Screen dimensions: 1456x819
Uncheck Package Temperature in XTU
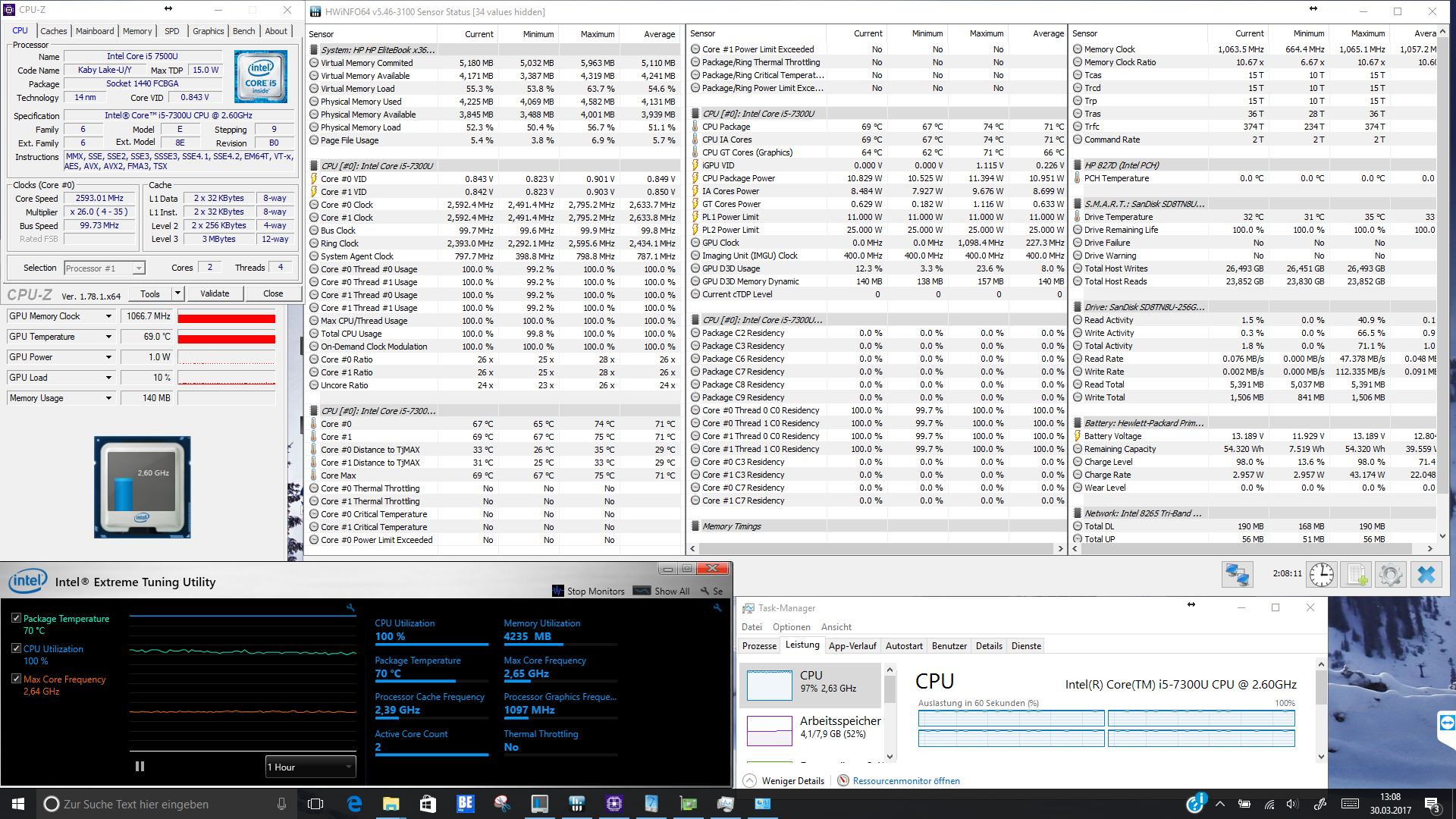pyautogui.click(x=16, y=618)
